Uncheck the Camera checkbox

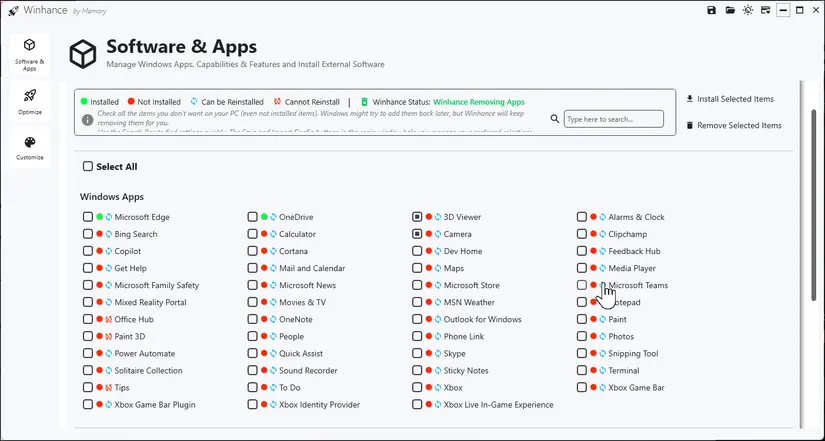(x=417, y=234)
